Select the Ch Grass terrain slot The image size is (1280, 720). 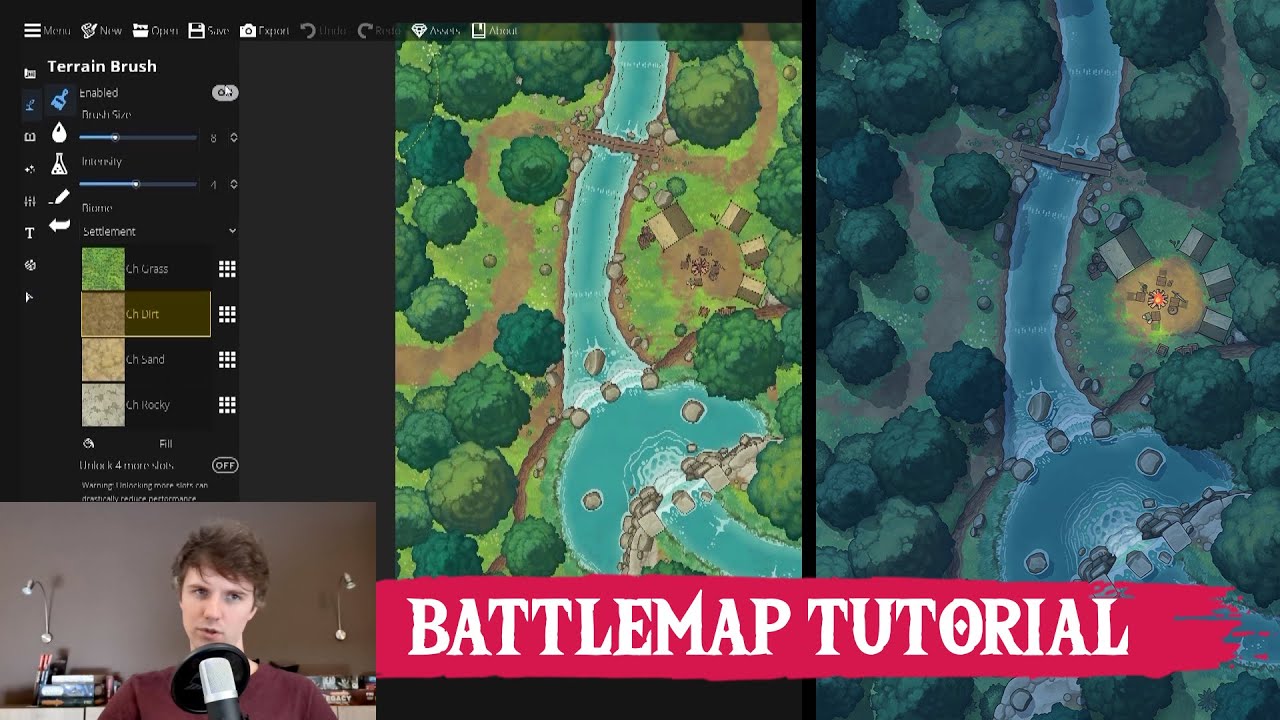click(x=146, y=268)
